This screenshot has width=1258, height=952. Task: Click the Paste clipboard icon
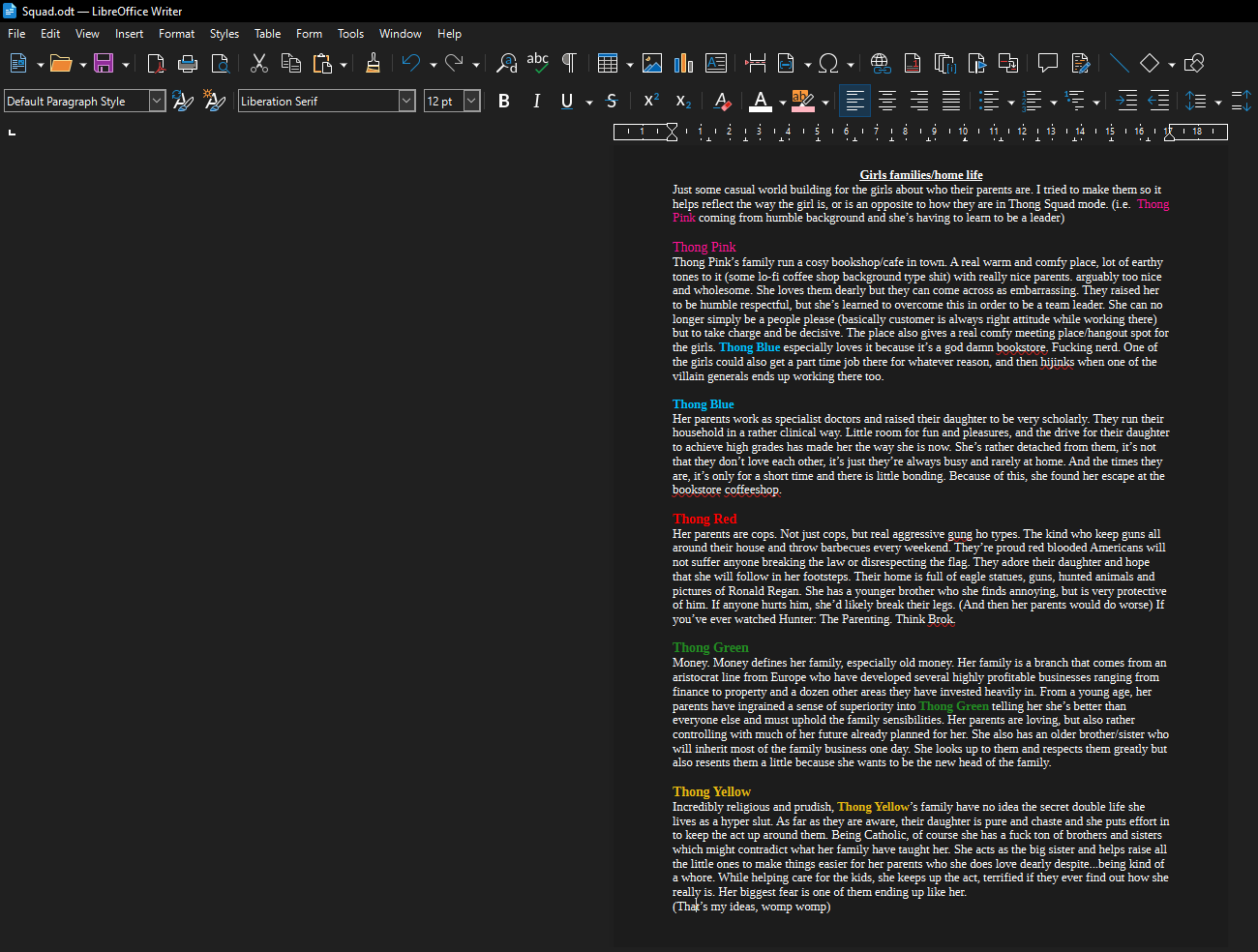[322, 64]
